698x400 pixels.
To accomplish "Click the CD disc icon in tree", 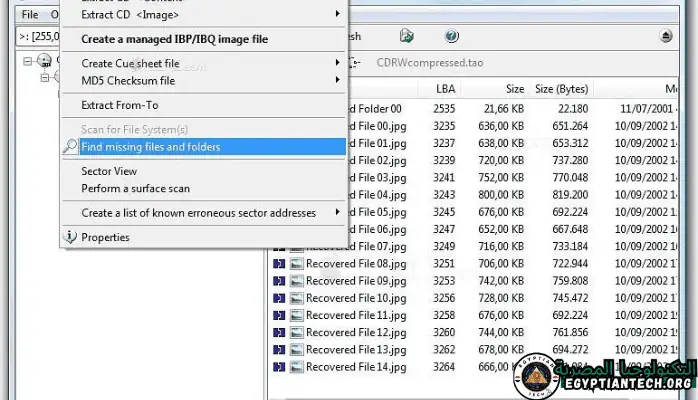I will click(x=45, y=61).
